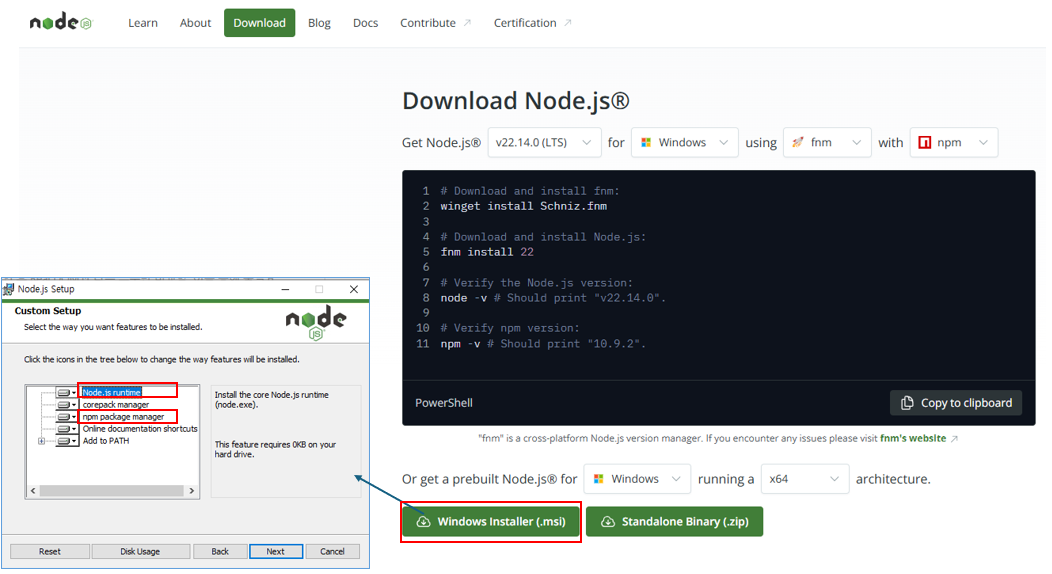1052x574 pixels.
Task: Click the Node.js logo in the website header
Action: tap(60, 22)
